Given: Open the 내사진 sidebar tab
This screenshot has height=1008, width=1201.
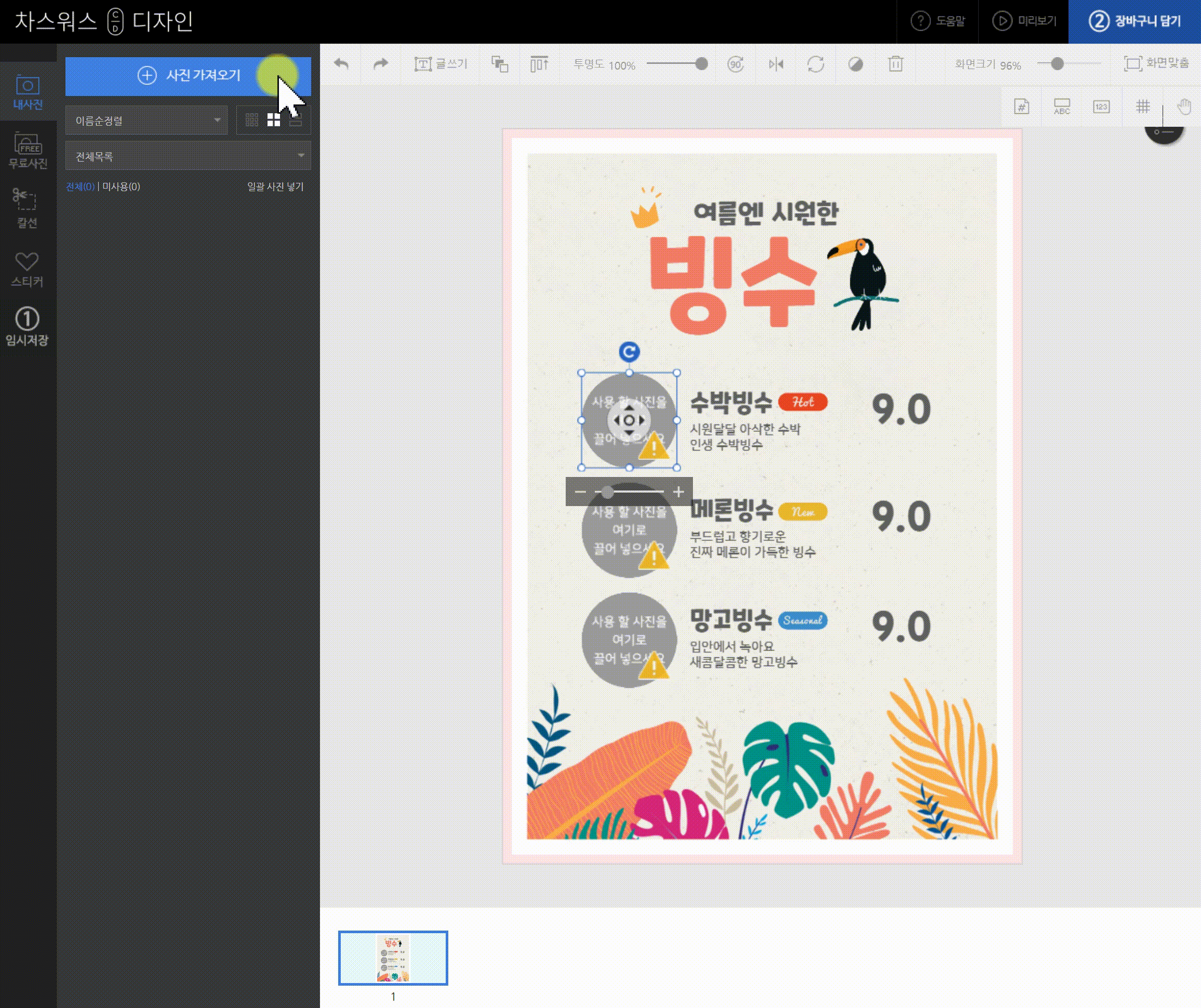Looking at the screenshot, I should click(x=28, y=91).
